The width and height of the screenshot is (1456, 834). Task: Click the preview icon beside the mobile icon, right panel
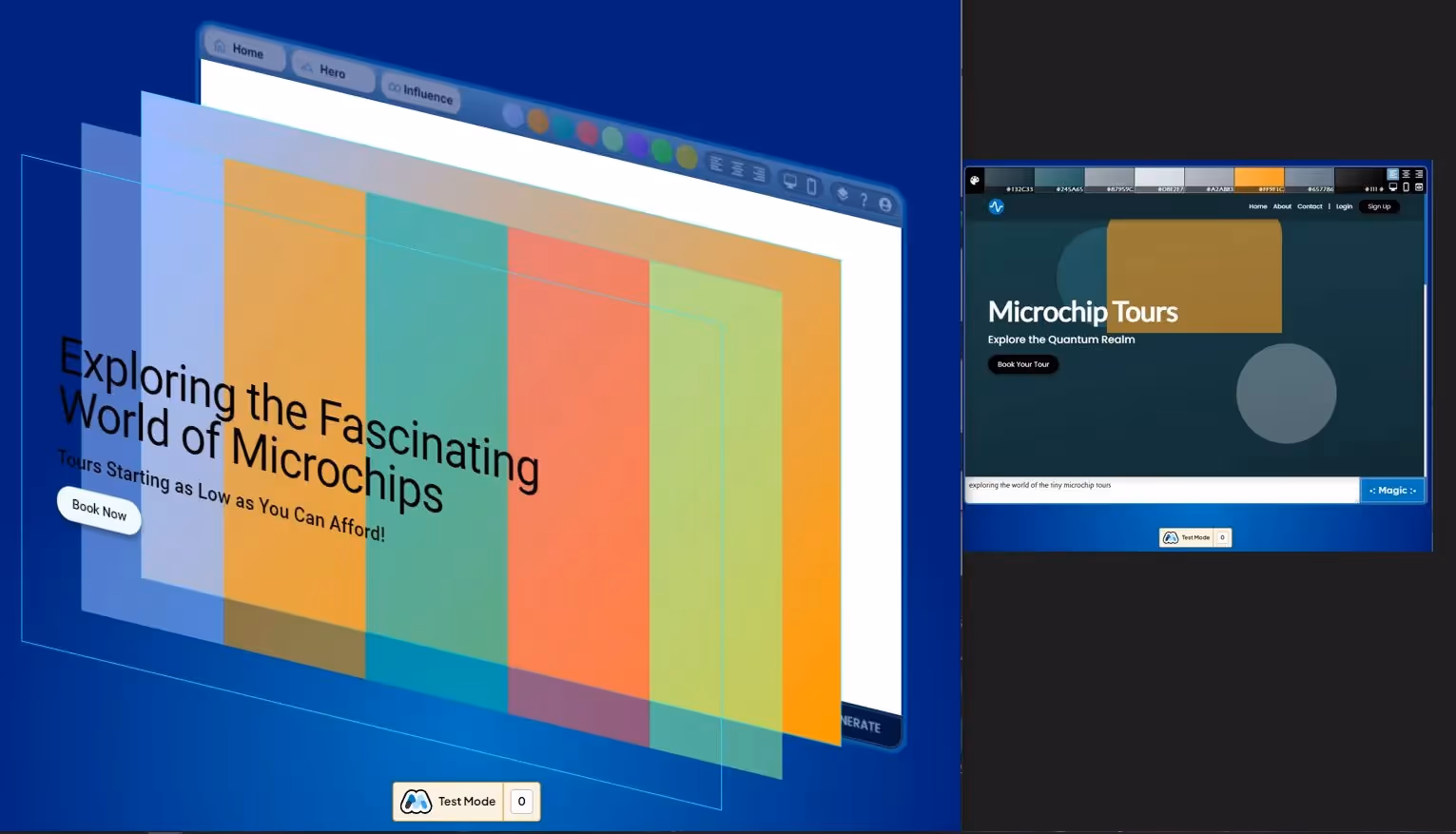[x=1419, y=187]
